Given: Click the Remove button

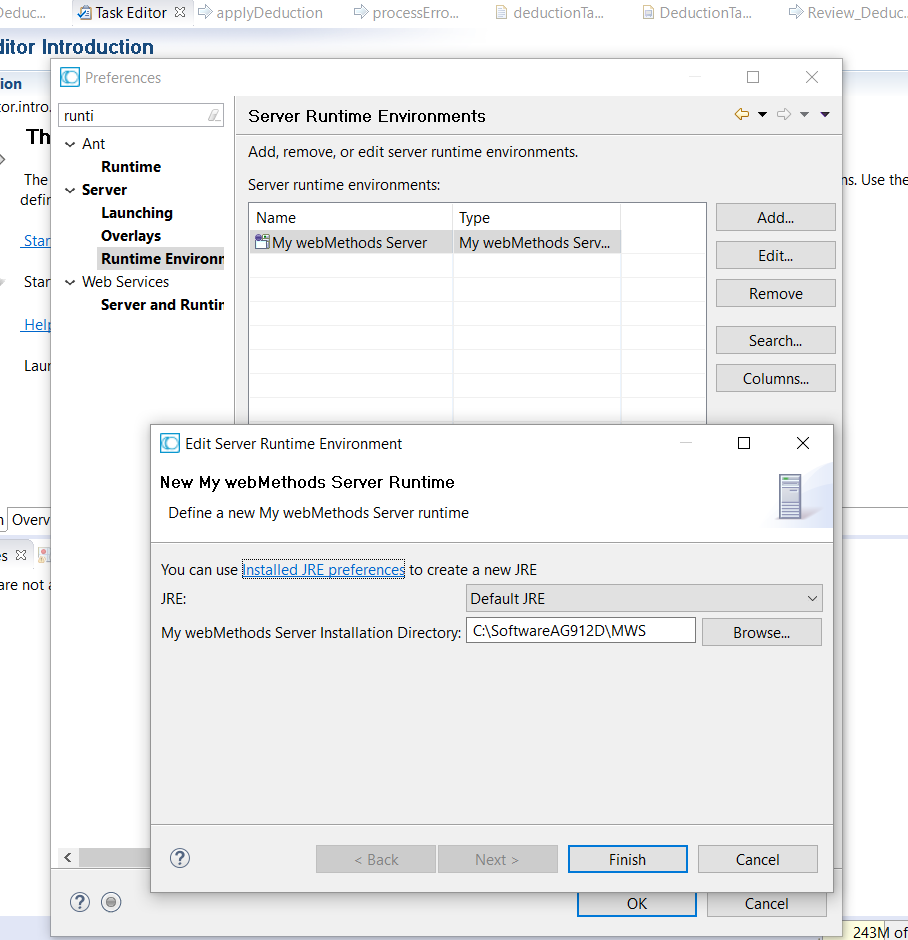Looking at the screenshot, I should [x=776, y=293].
